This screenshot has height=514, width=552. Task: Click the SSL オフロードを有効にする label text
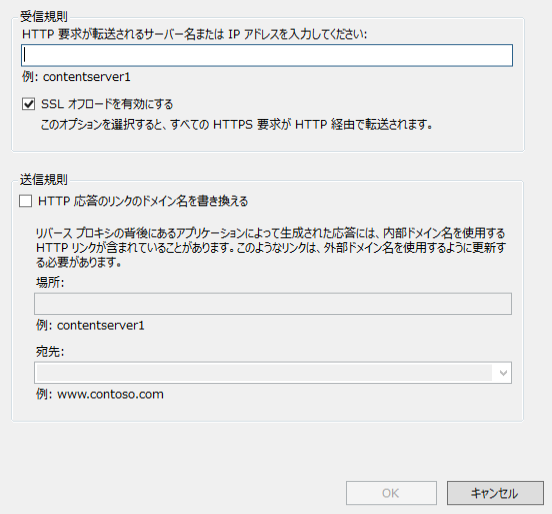point(107,104)
